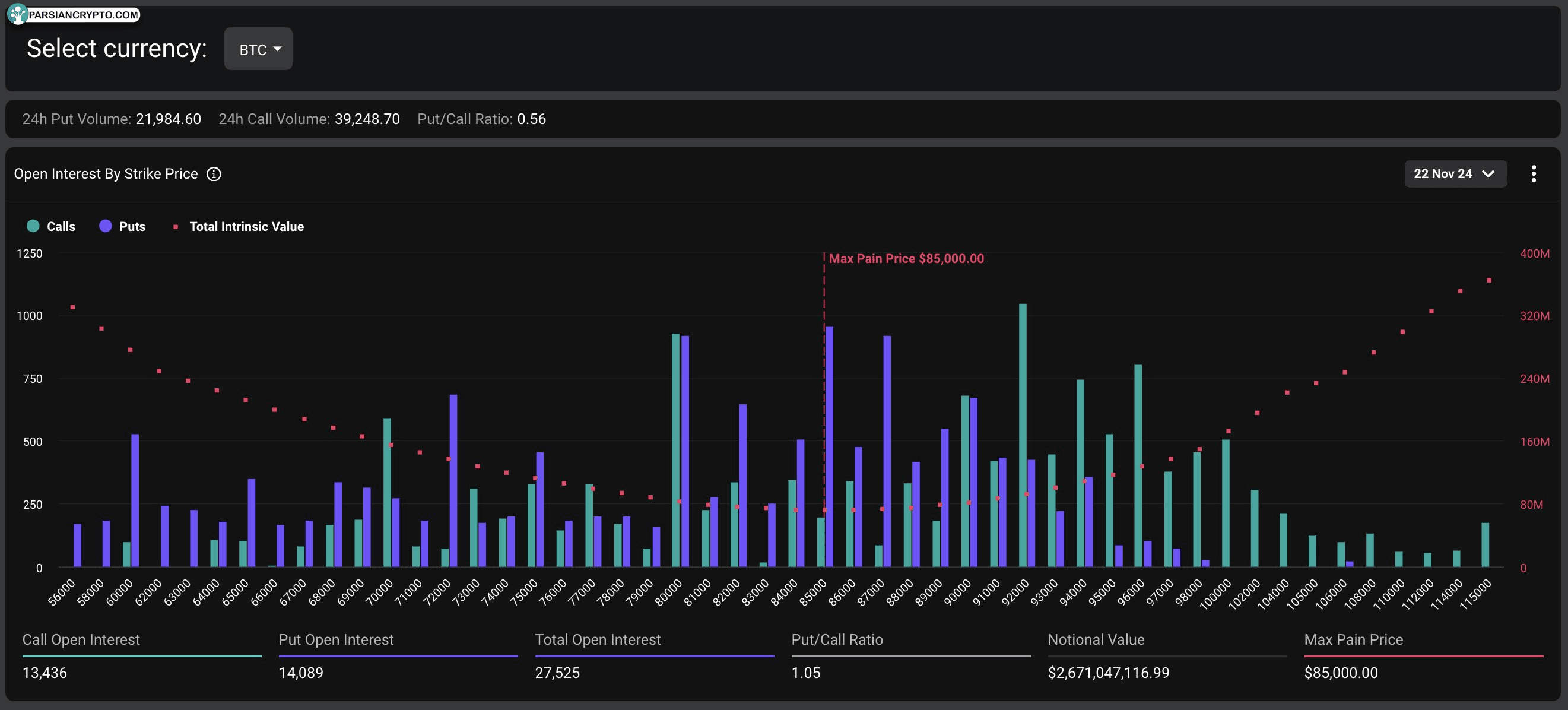Click the put bar at strike 82000
The width and height of the screenshot is (1568, 710).
click(742, 486)
